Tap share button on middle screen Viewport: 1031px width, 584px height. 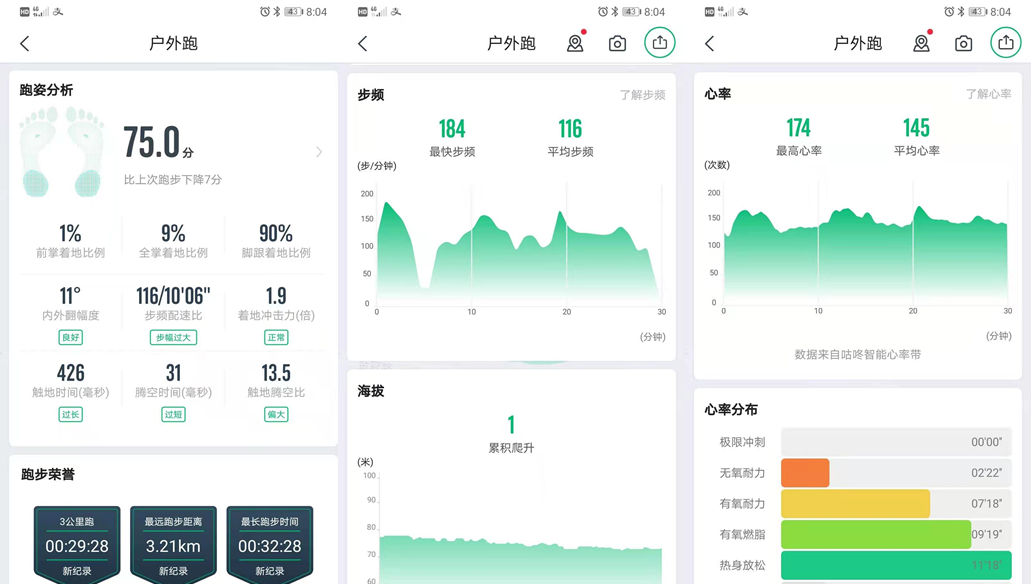(x=659, y=43)
